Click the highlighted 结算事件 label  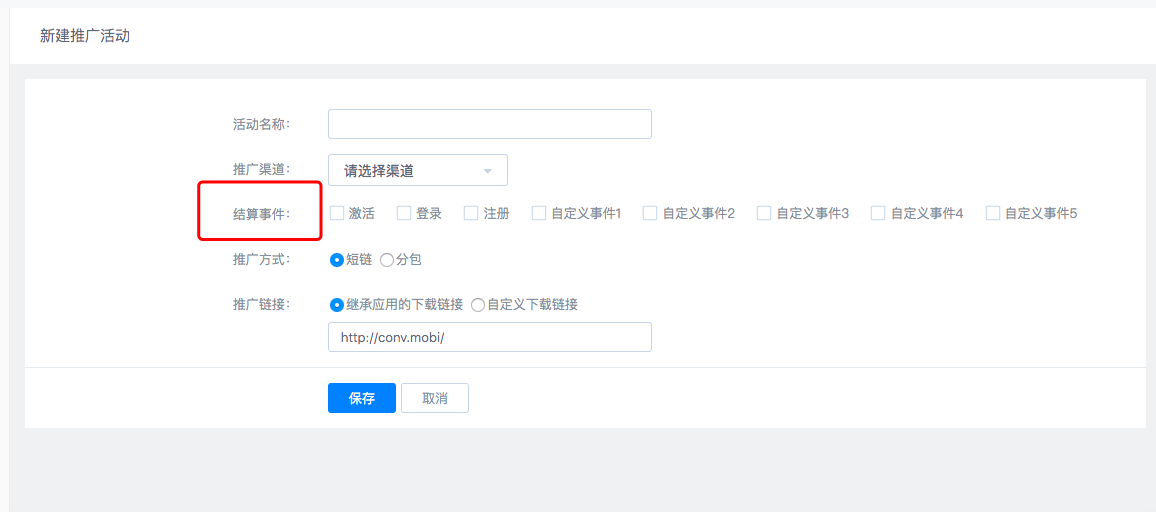coord(261,213)
